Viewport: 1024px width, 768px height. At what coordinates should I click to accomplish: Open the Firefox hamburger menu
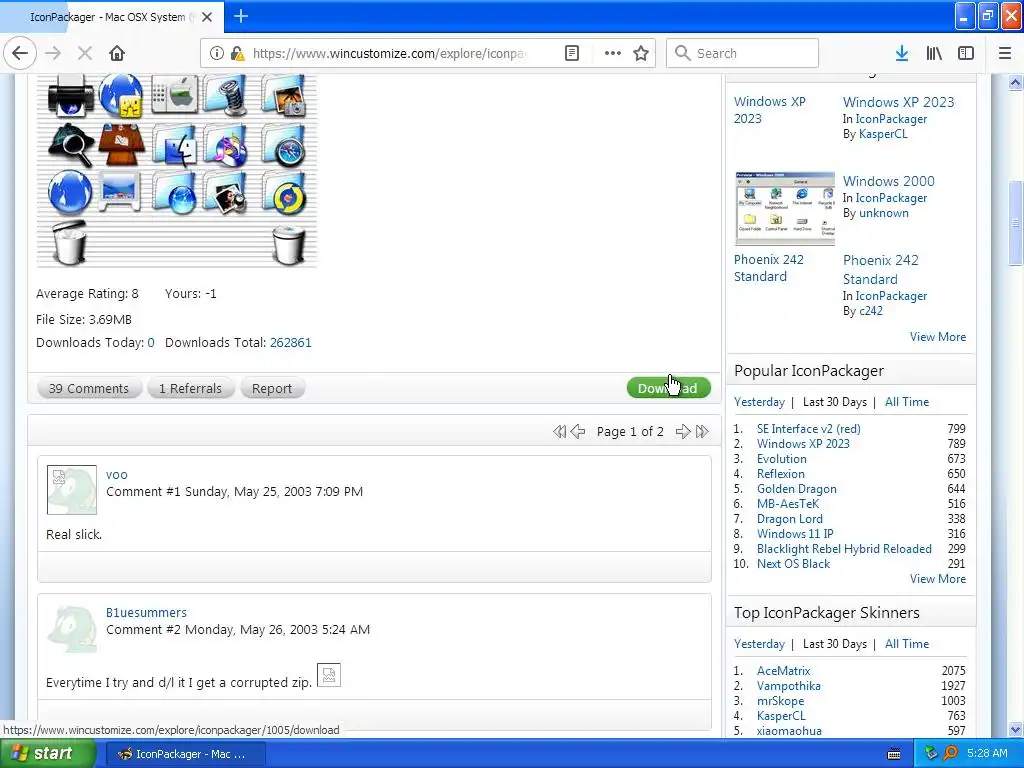(1005, 54)
